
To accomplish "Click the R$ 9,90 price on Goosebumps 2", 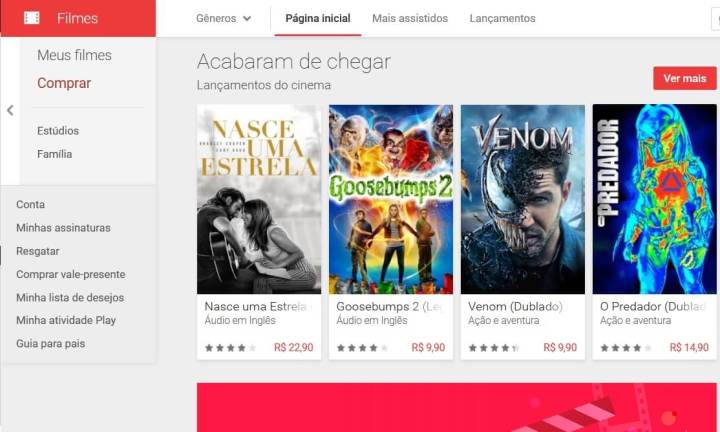I will point(428,348).
